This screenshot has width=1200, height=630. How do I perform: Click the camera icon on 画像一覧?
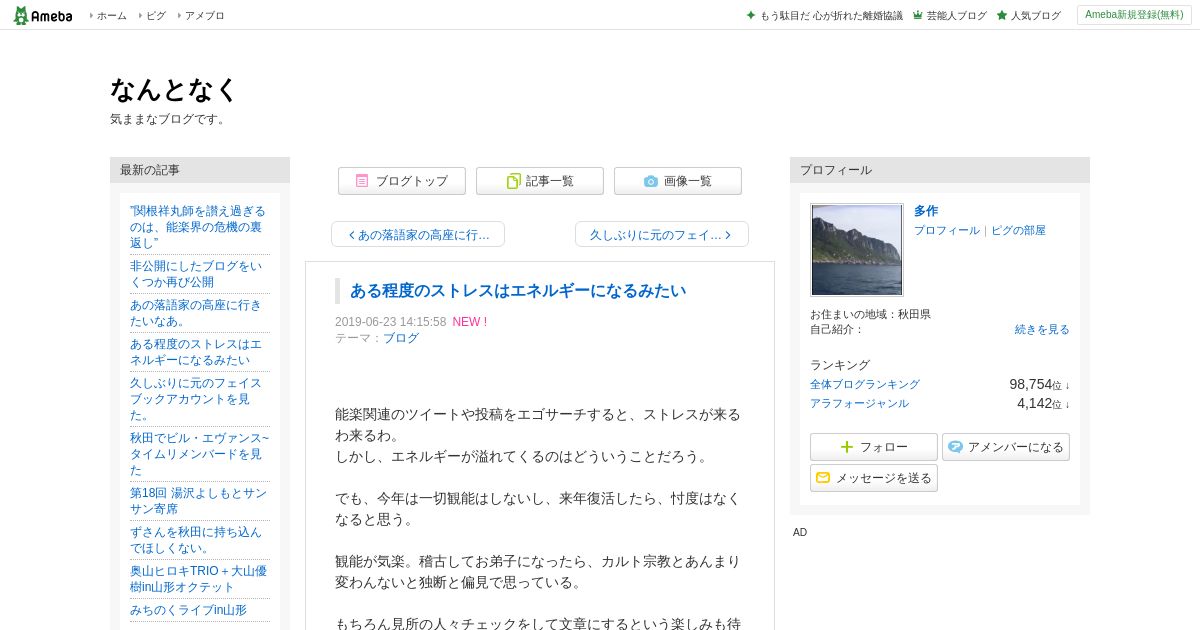(651, 181)
